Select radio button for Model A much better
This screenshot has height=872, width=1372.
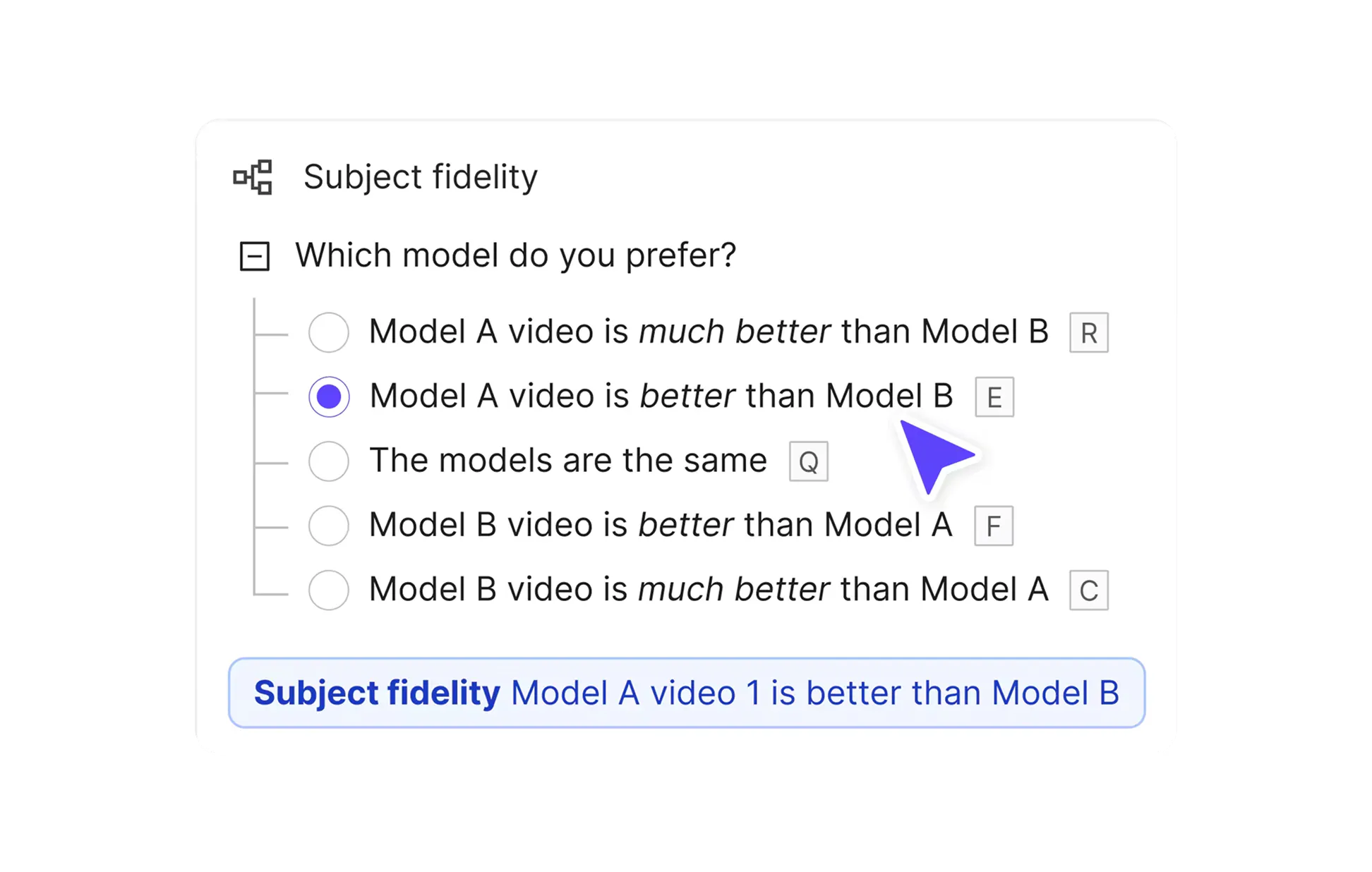(x=329, y=332)
